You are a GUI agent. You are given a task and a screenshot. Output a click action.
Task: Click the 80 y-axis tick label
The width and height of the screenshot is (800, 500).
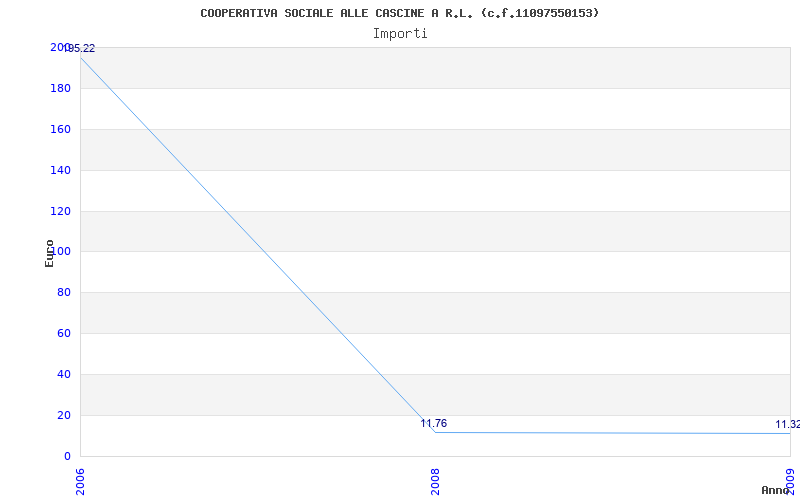click(x=64, y=293)
